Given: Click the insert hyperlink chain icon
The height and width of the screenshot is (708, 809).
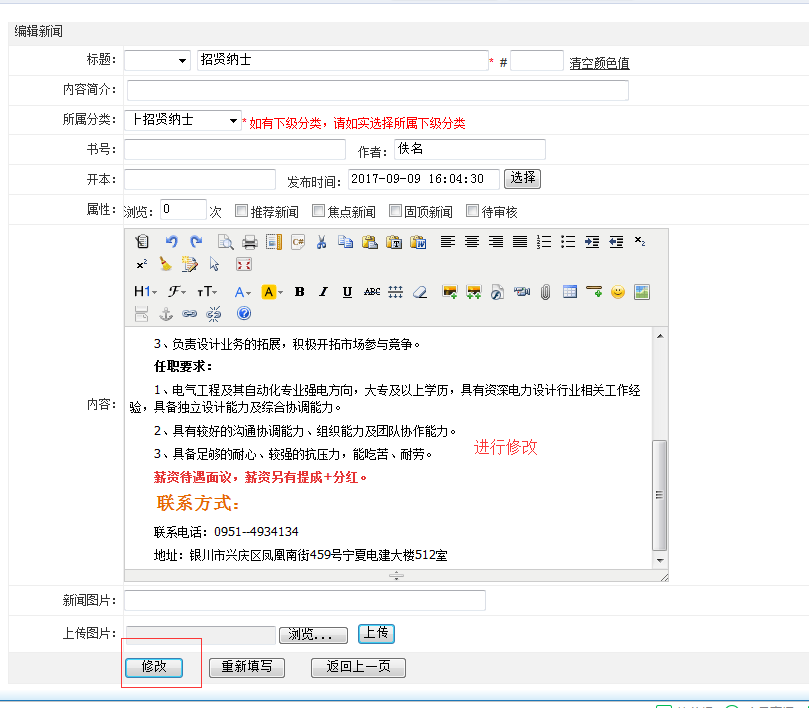Looking at the screenshot, I should 189,313.
